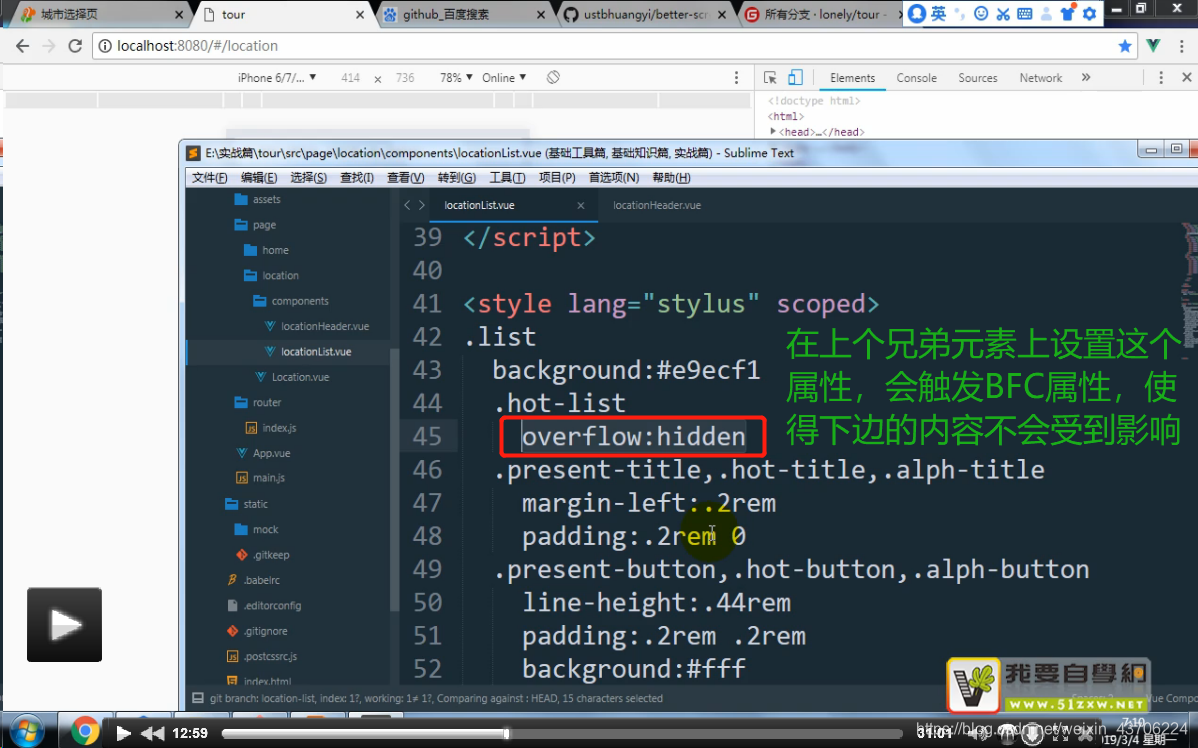
Task: Collapse the router folder in sidebar
Action: coord(257,402)
